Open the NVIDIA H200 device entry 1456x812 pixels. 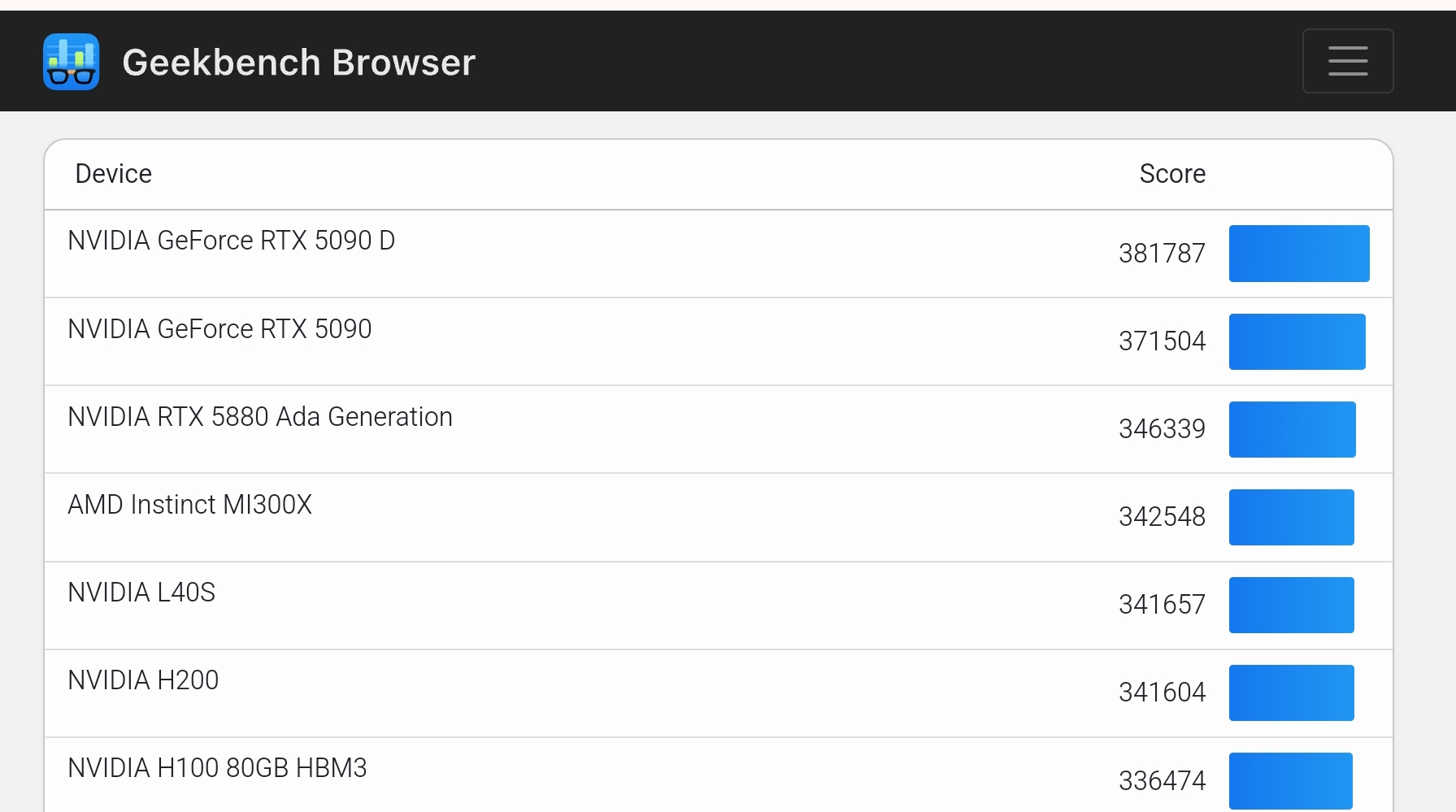(143, 680)
